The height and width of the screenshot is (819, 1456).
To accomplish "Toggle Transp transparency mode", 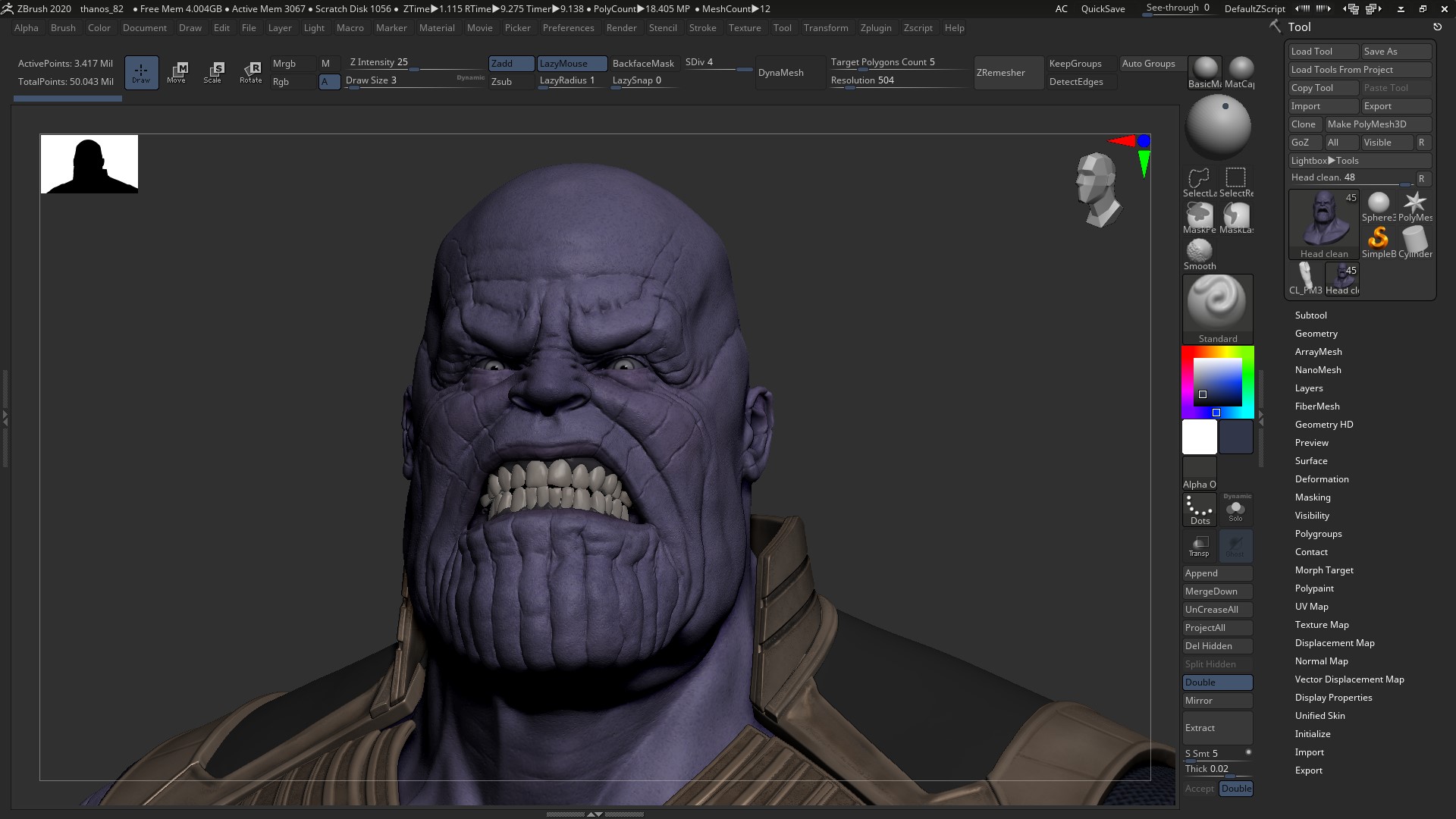I will click(1200, 546).
